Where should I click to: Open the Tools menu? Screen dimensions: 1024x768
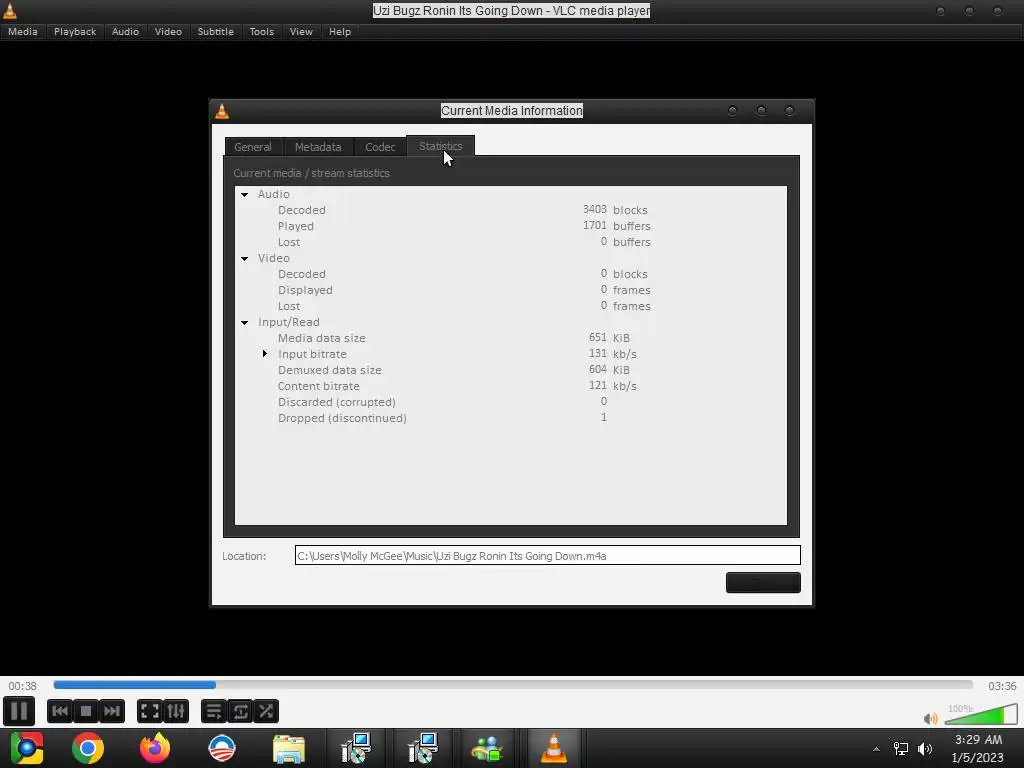click(262, 31)
